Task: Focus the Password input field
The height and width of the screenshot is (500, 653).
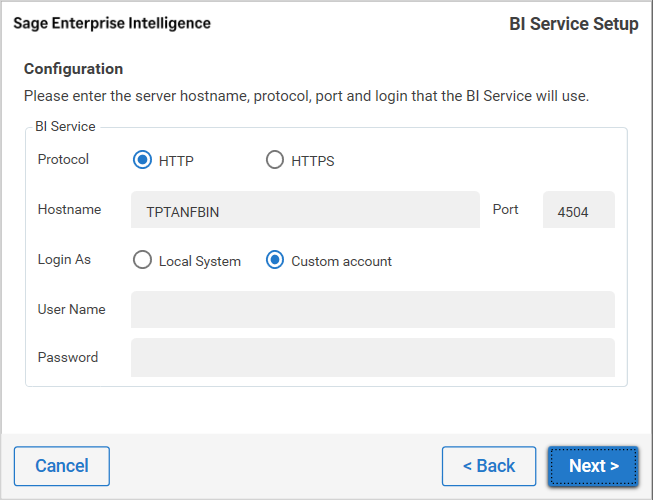Action: point(372,357)
